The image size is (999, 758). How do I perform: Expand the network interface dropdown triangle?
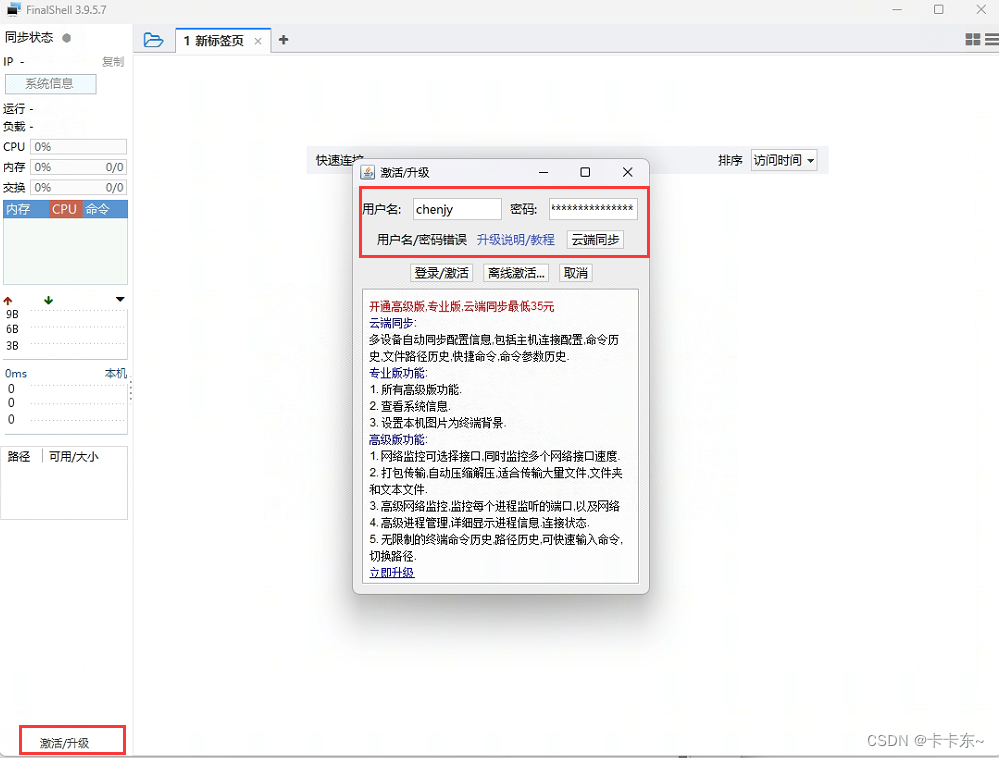tap(120, 299)
